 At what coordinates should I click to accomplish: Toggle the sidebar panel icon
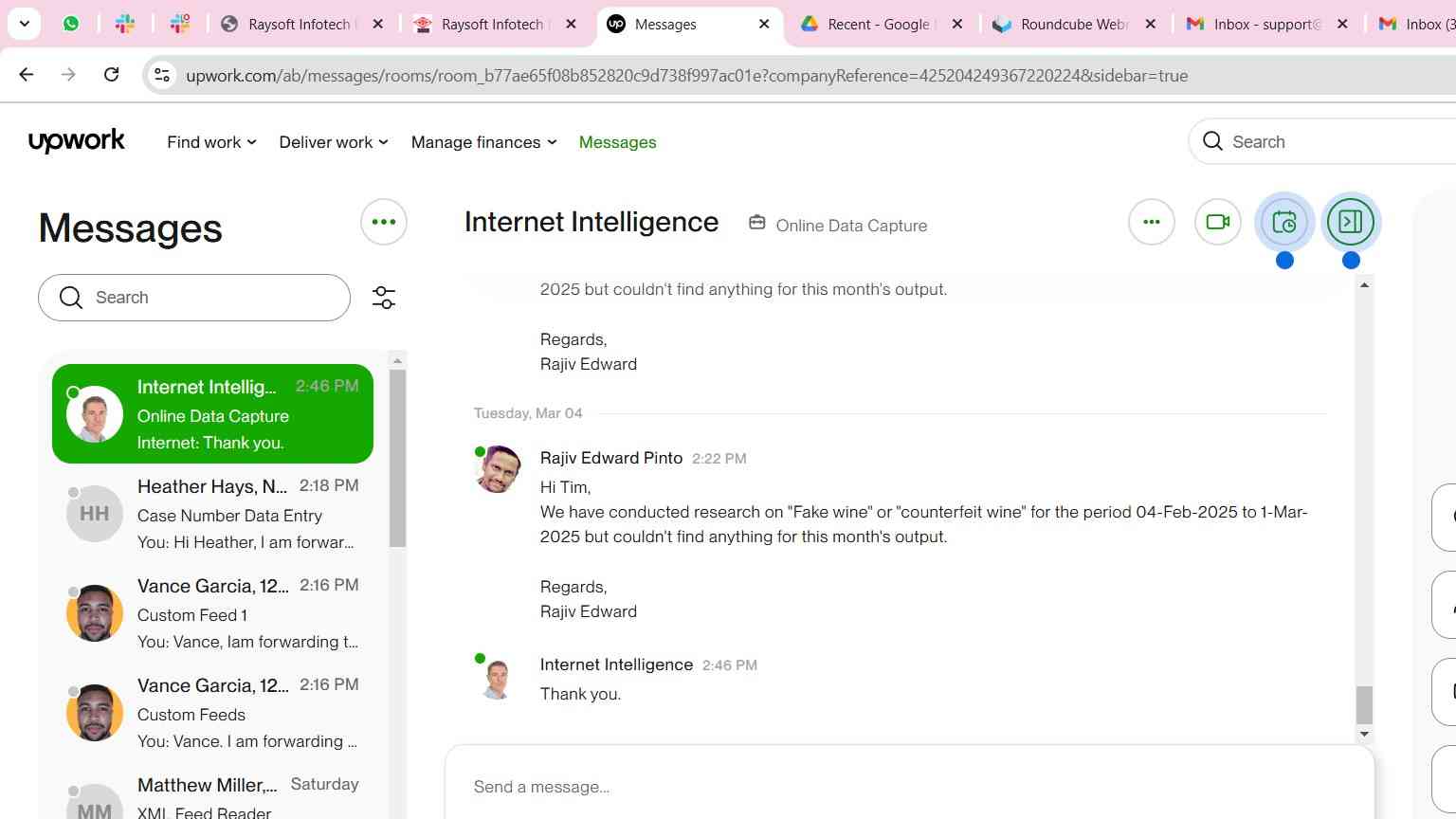coord(1351,222)
